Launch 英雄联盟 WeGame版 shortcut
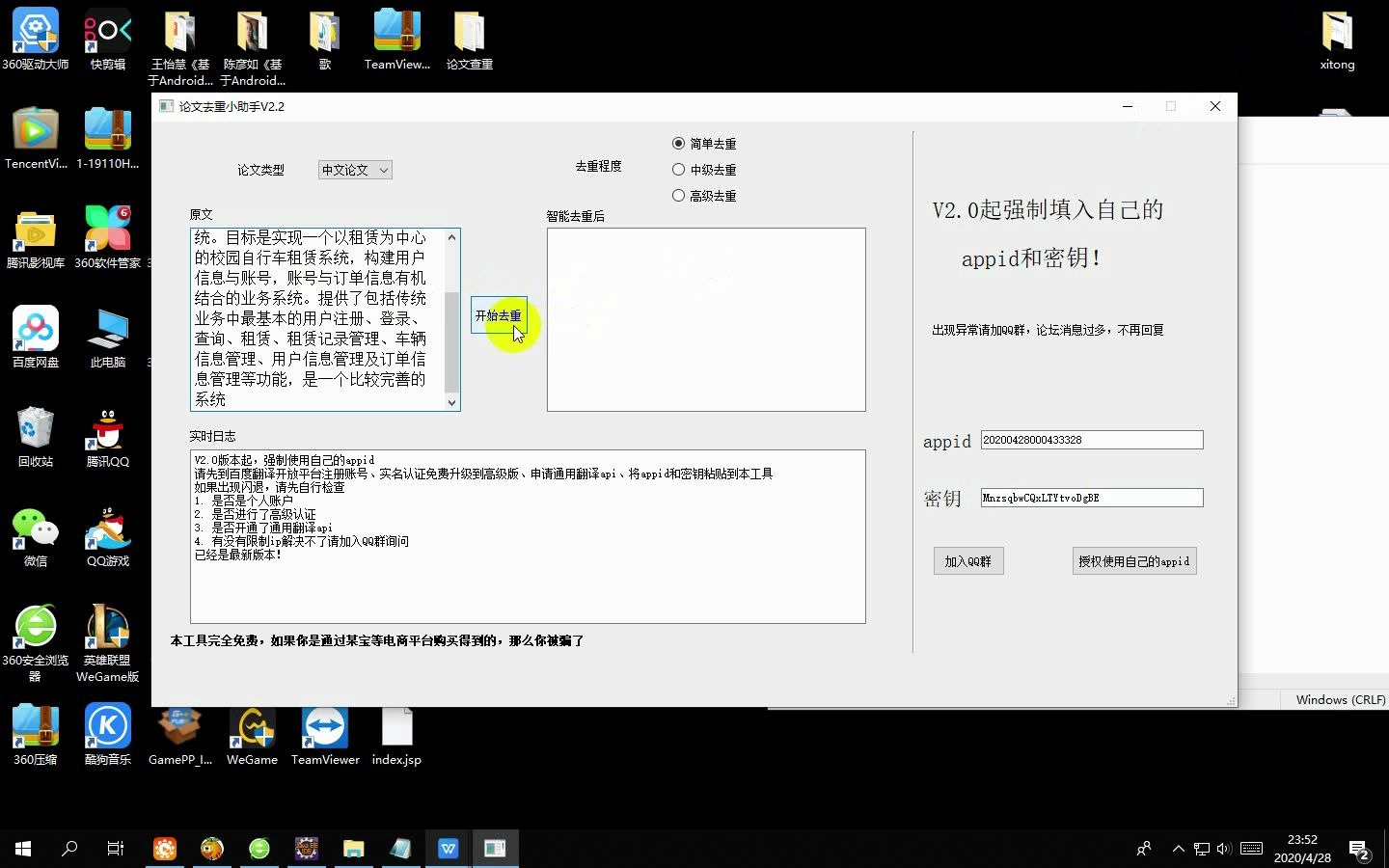This screenshot has height=868, width=1389. (x=108, y=642)
